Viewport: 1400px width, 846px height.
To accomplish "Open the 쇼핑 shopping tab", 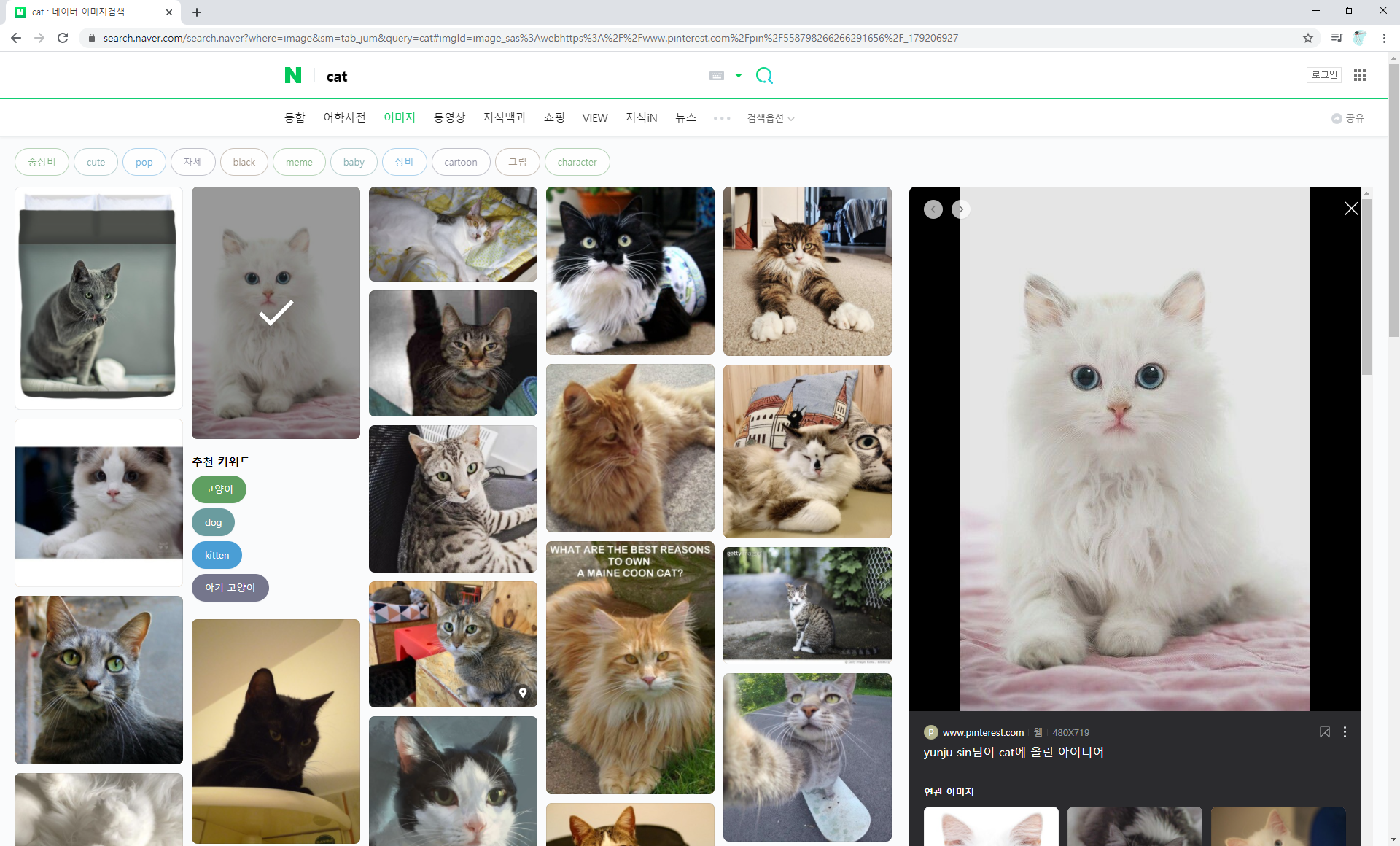I will pos(553,117).
